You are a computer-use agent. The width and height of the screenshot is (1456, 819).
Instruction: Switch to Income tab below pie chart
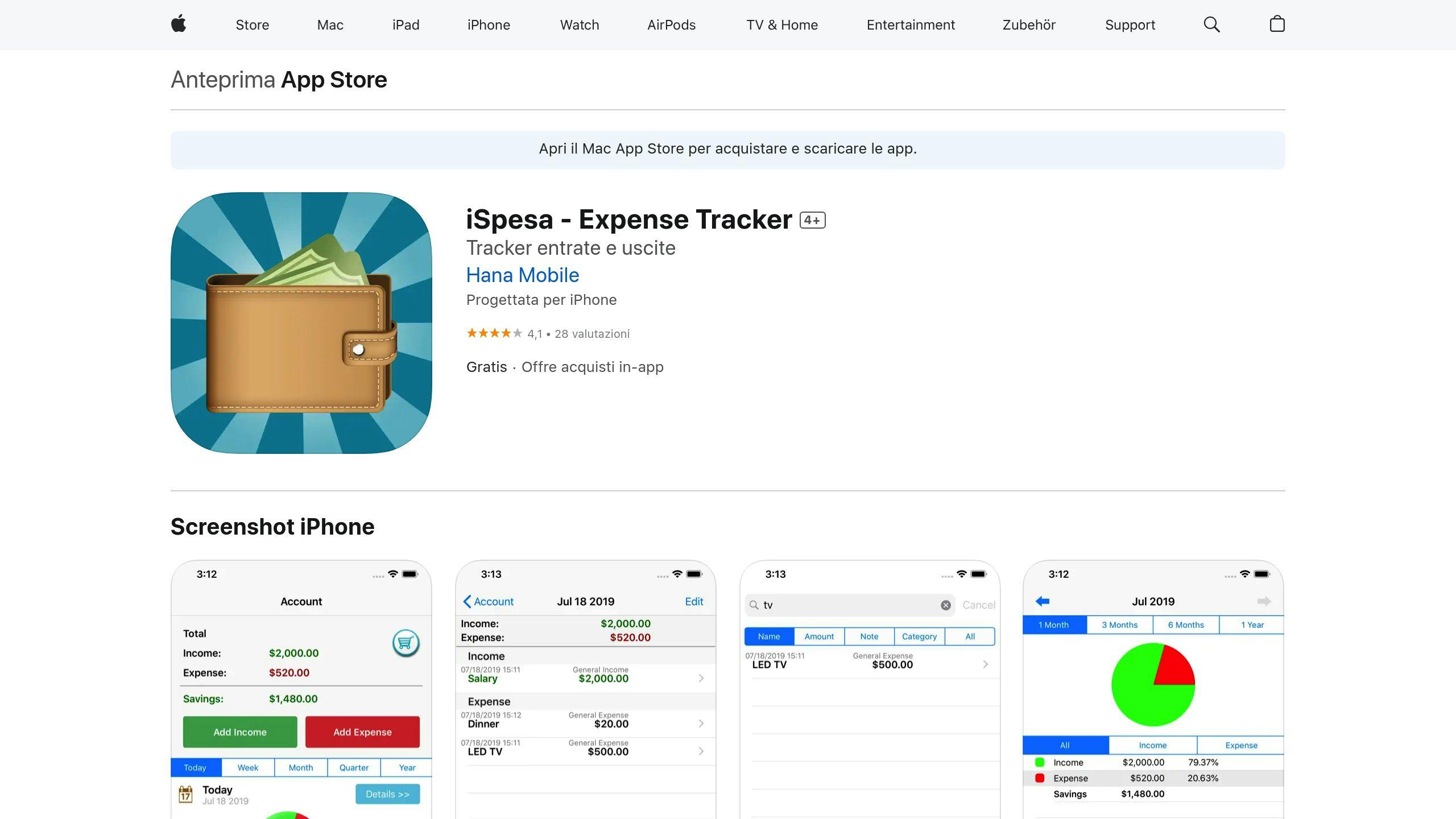click(1153, 745)
